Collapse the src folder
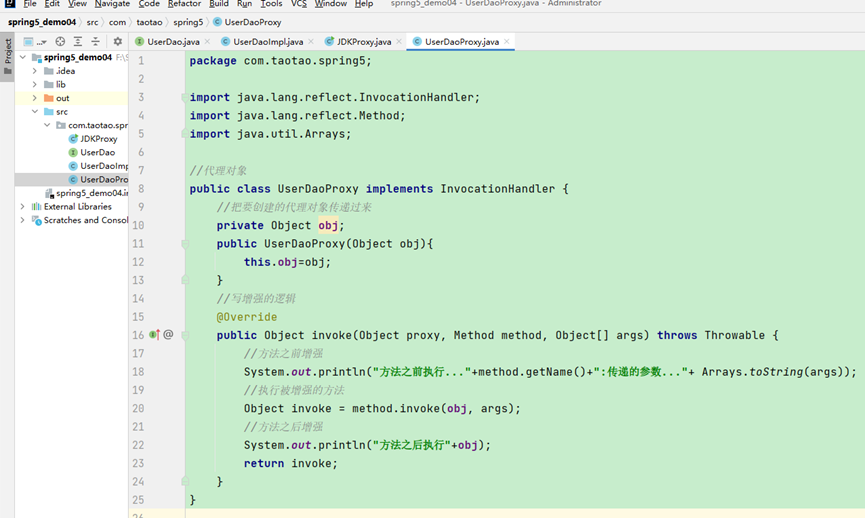The image size is (865, 518). (x=34, y=111)
